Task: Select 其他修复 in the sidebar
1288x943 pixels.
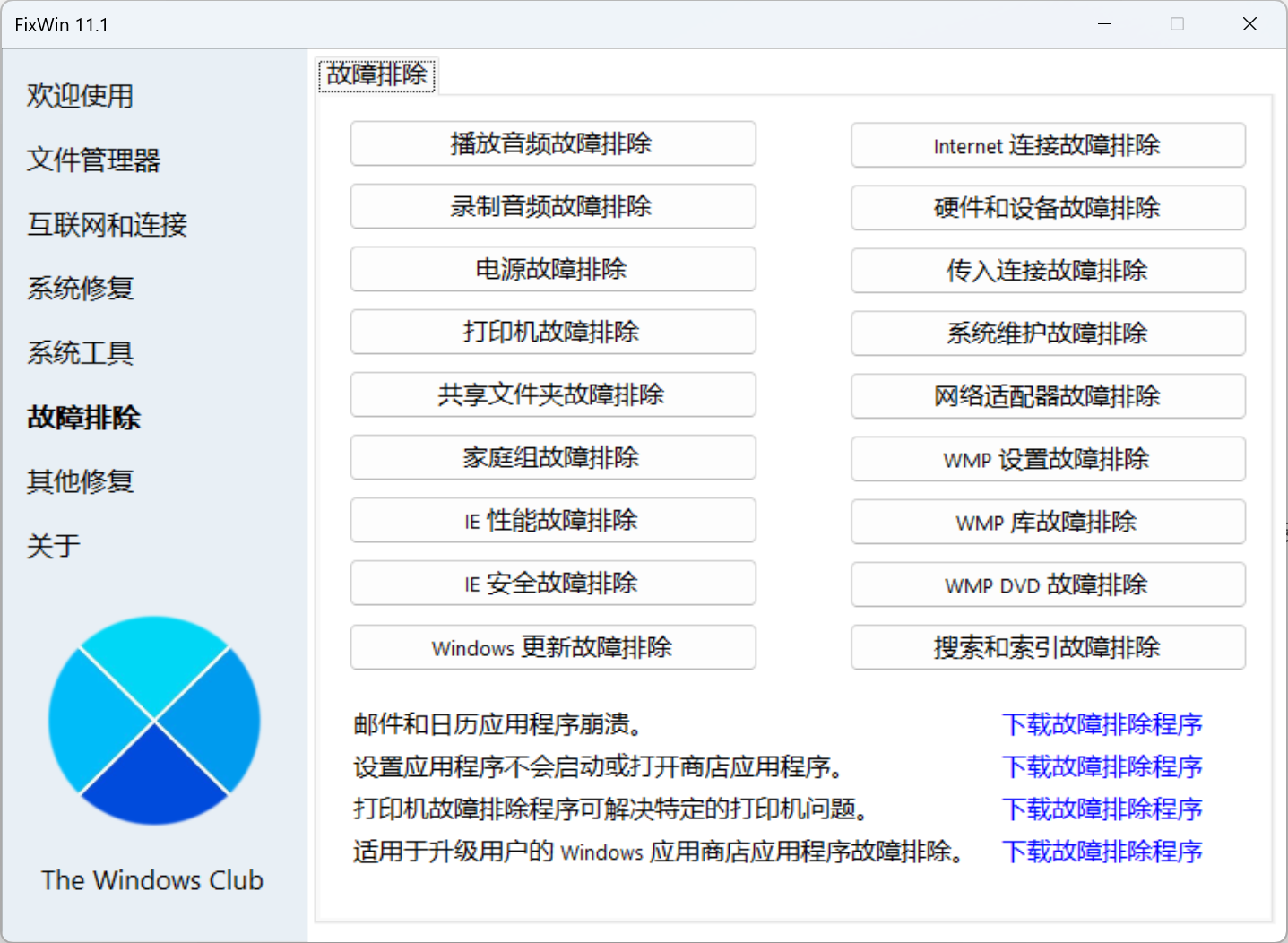Action: (x=80, y=481)
